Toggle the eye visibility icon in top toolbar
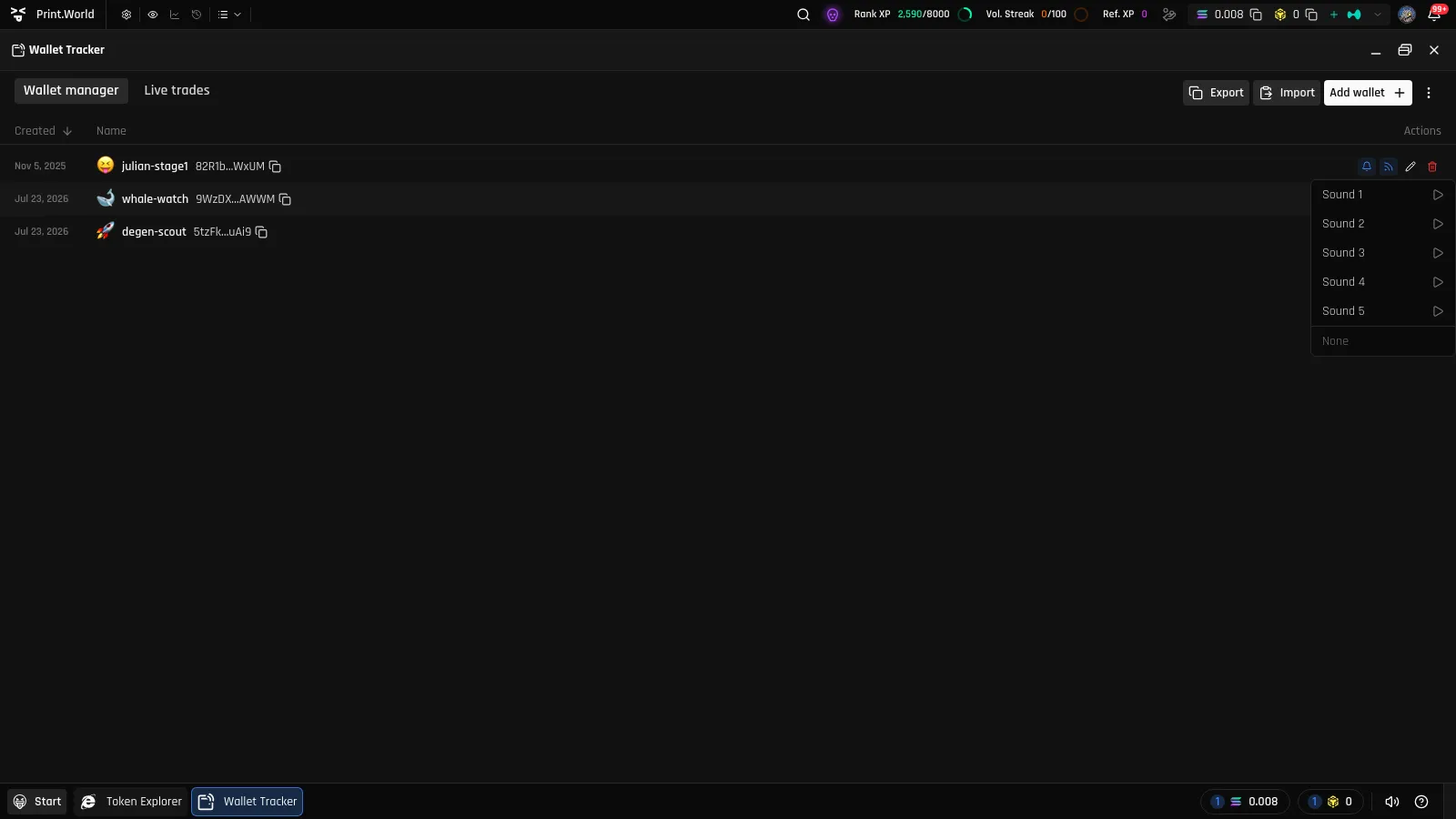Viewport: 1456px width, 819px height. point(153,15)
